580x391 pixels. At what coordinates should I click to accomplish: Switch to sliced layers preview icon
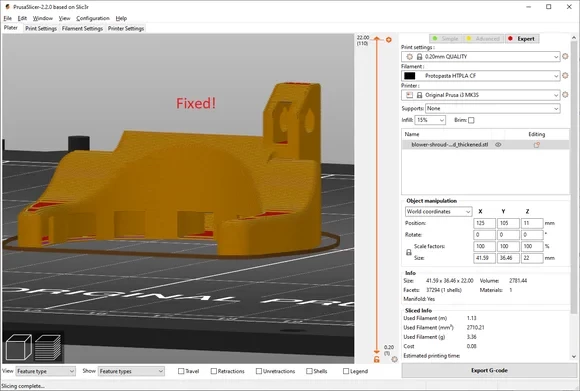pos(47,347)
